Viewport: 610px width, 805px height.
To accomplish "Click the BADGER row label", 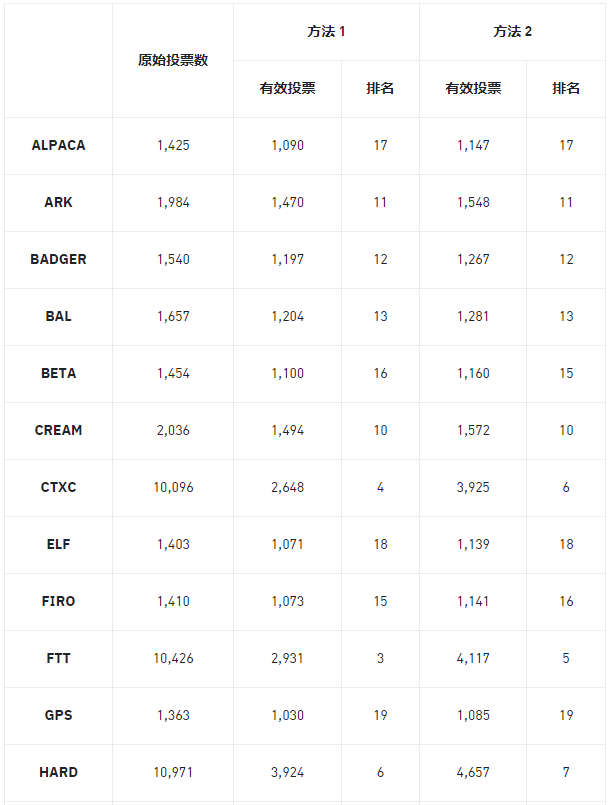I will click(x=58, y=259).
